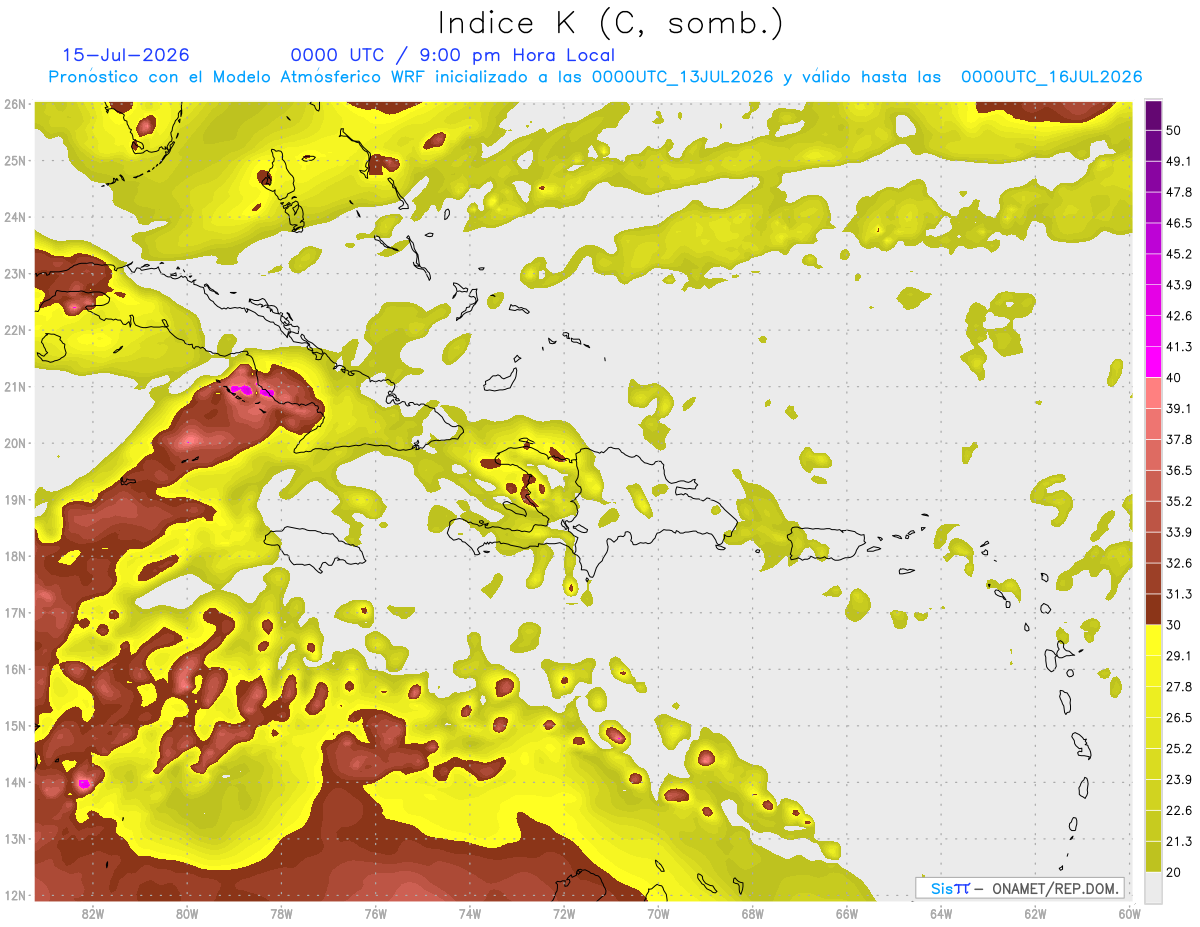This screenshot has height=927, width=1200.
Task: Click the '0000 UTC / 9:00 pm Hora Local' label
Action: (x=452, y=55)
